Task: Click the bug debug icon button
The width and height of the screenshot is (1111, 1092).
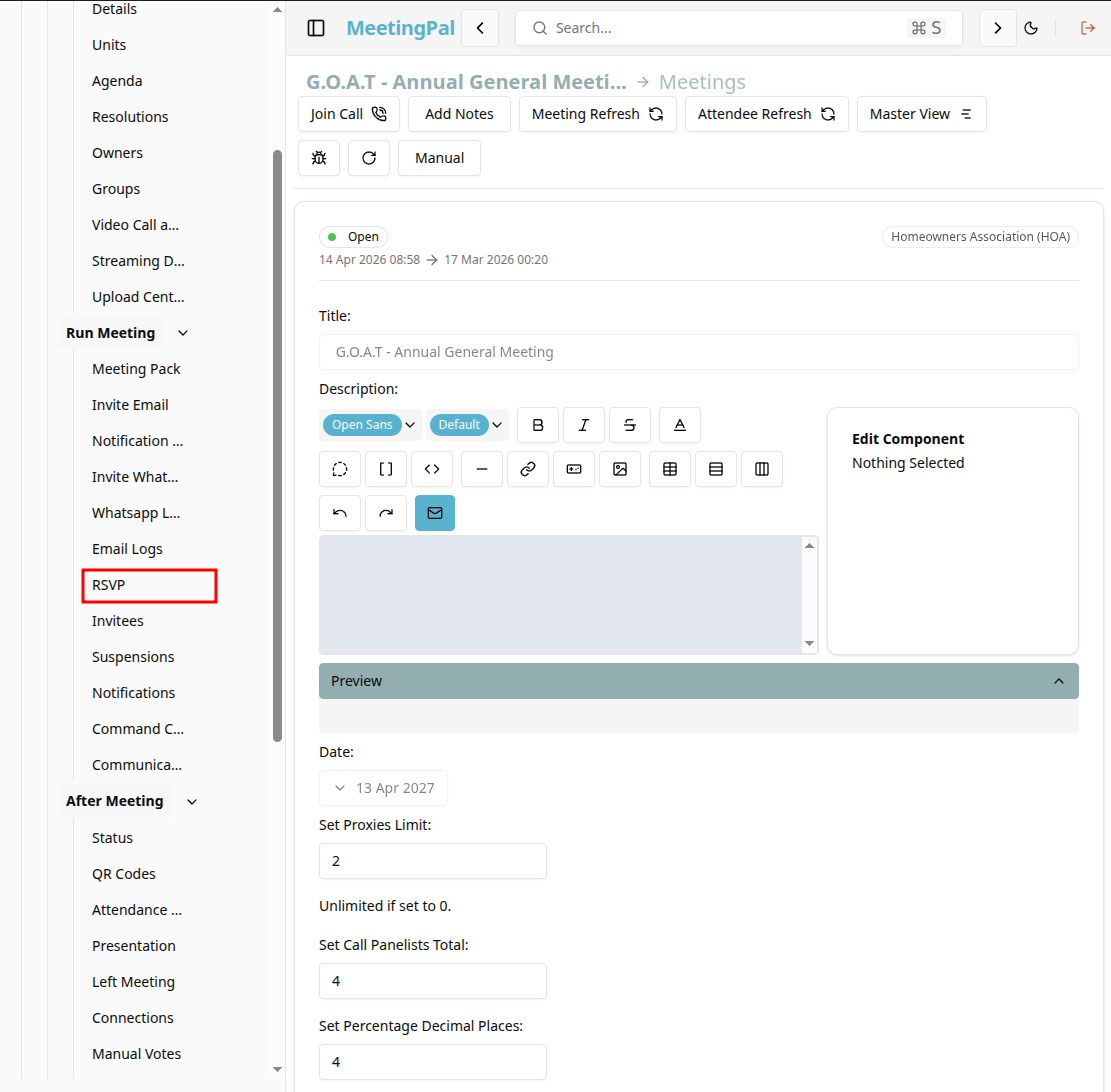Action: coord(319,158)
